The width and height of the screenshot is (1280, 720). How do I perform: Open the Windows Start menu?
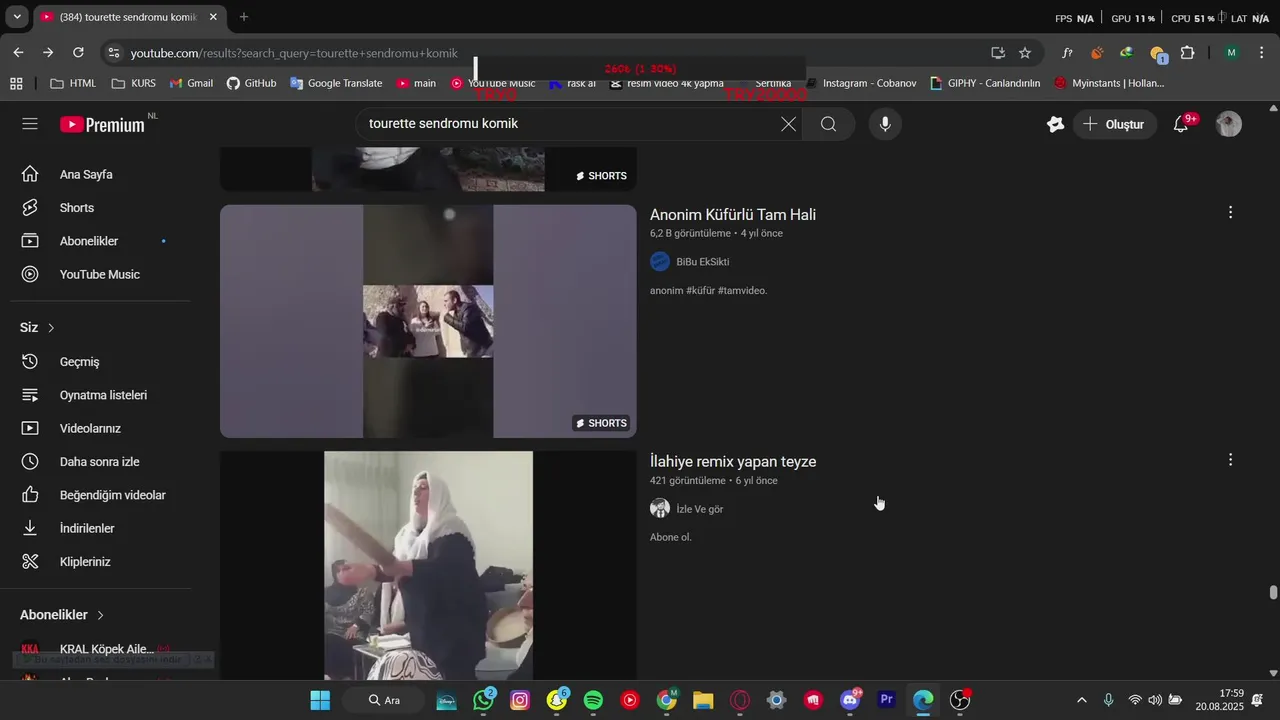[x=320, y=700]
